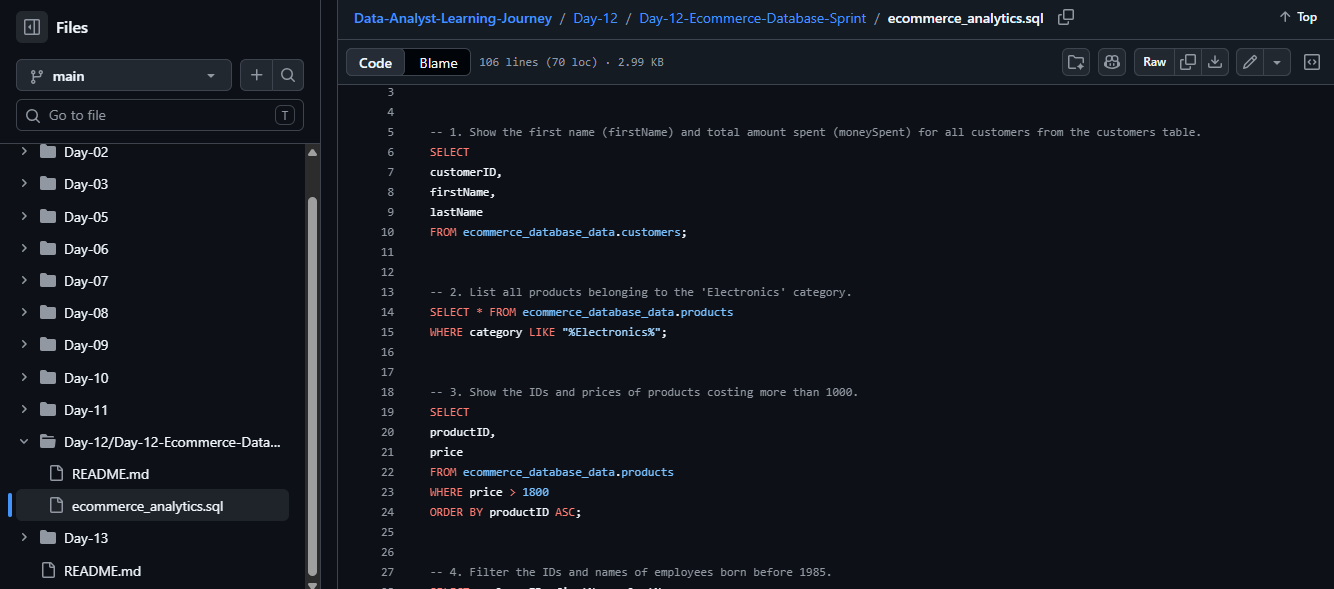Expand the Day-07 folder chevron
This screenshot has width=1334, height=589.
[x=24, y=281]
